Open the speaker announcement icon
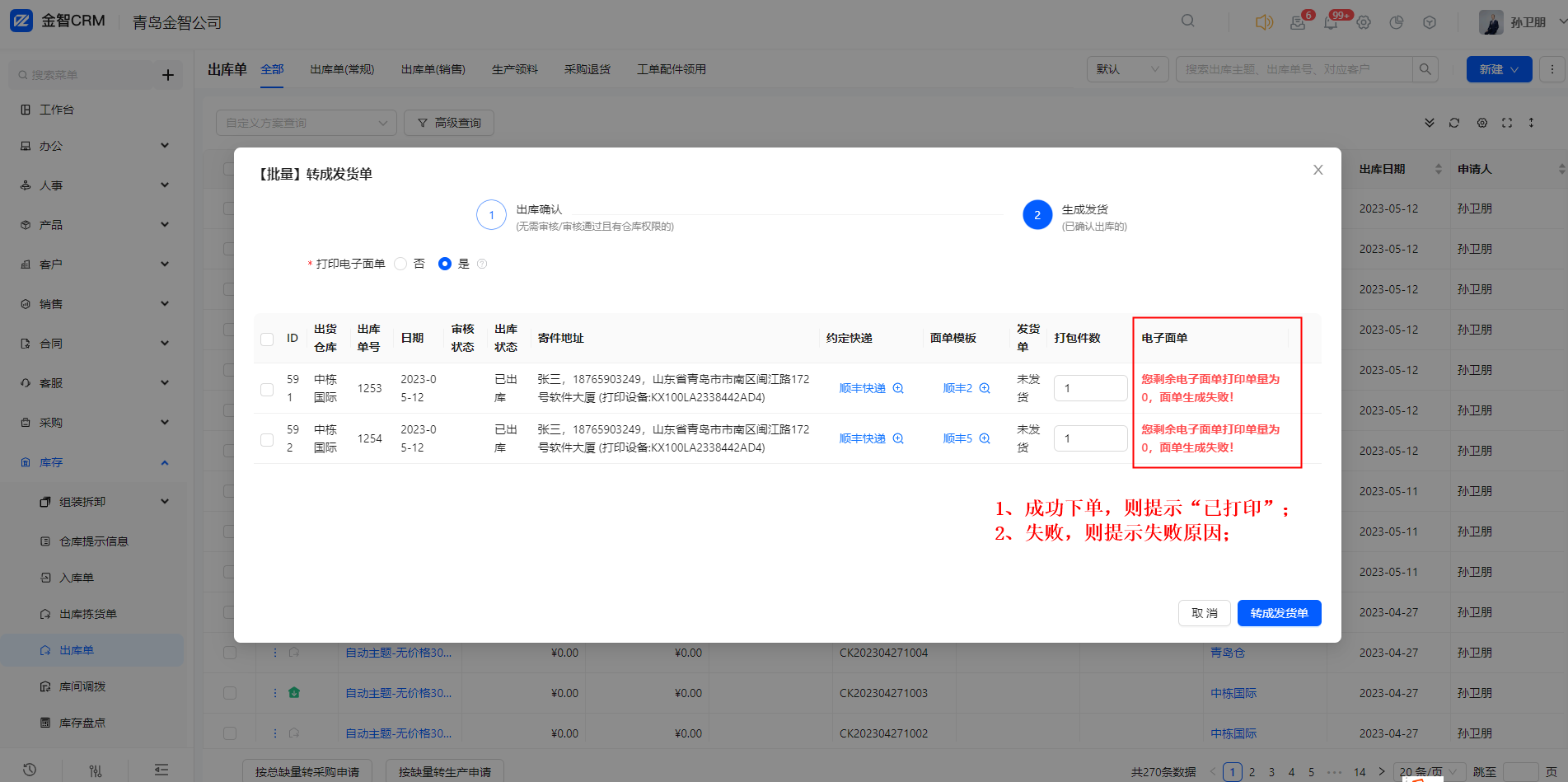Screen dimensions: 1568x782 pyautogui.click(x=1264, y=22)
